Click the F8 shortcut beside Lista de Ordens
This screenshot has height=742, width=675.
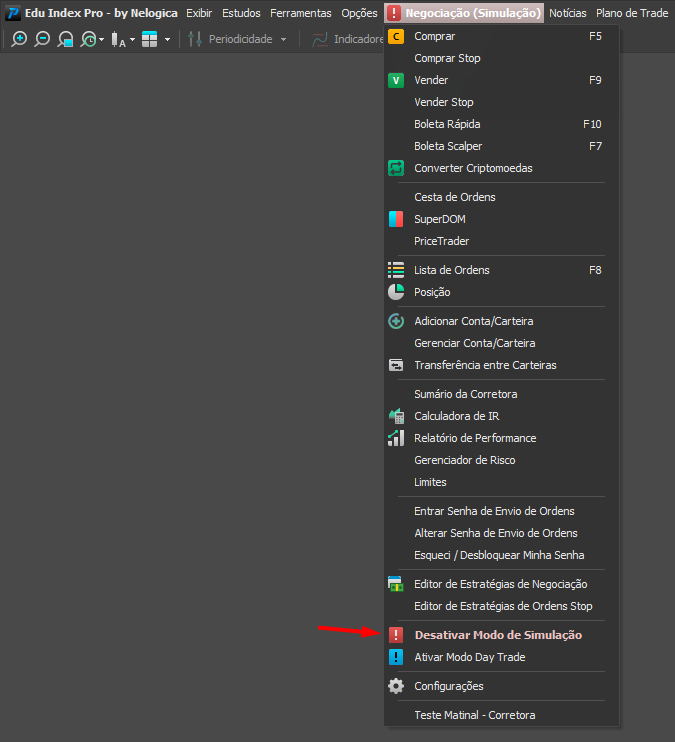(x=595, y=270)
